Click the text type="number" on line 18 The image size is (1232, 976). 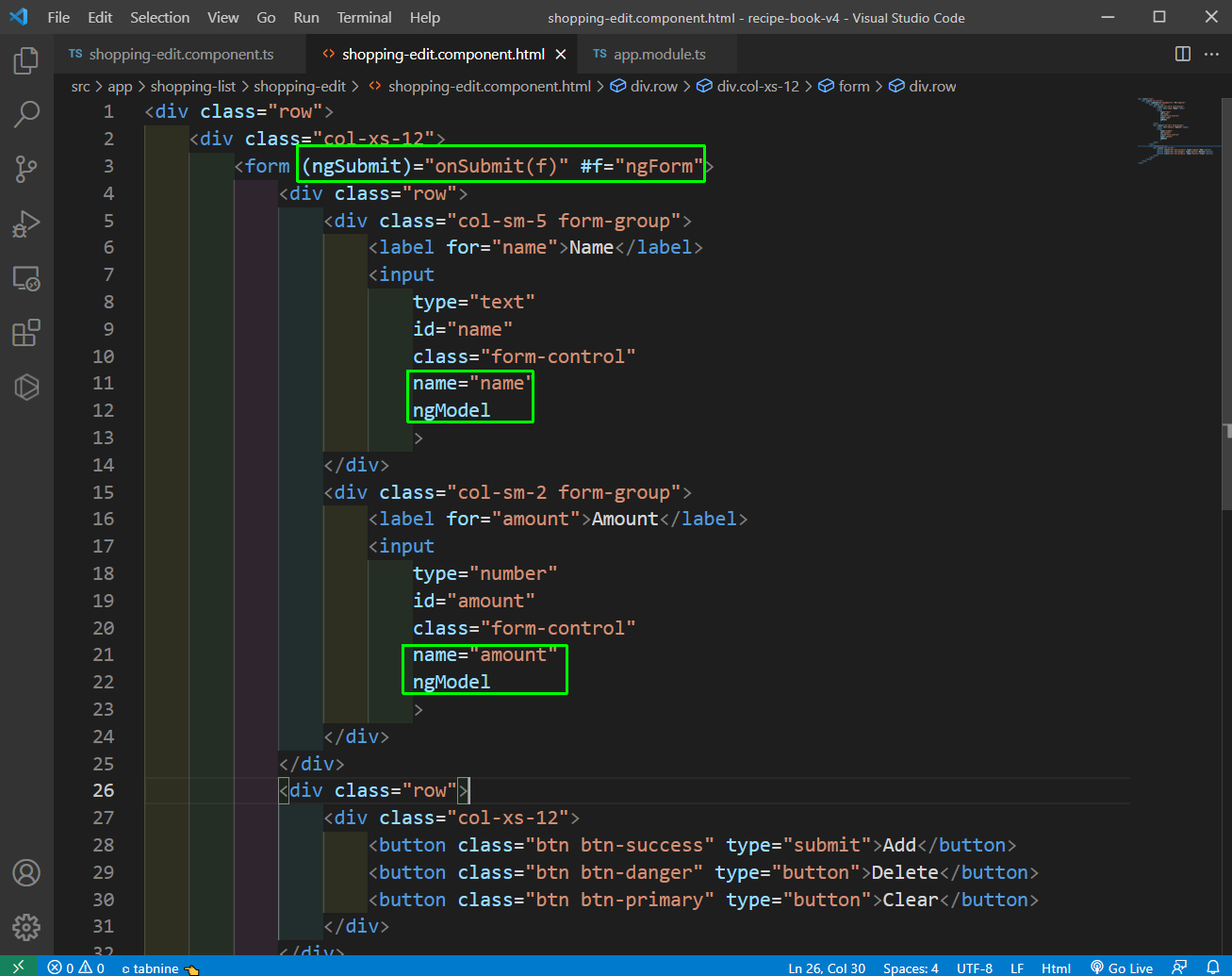click(485, 573)
